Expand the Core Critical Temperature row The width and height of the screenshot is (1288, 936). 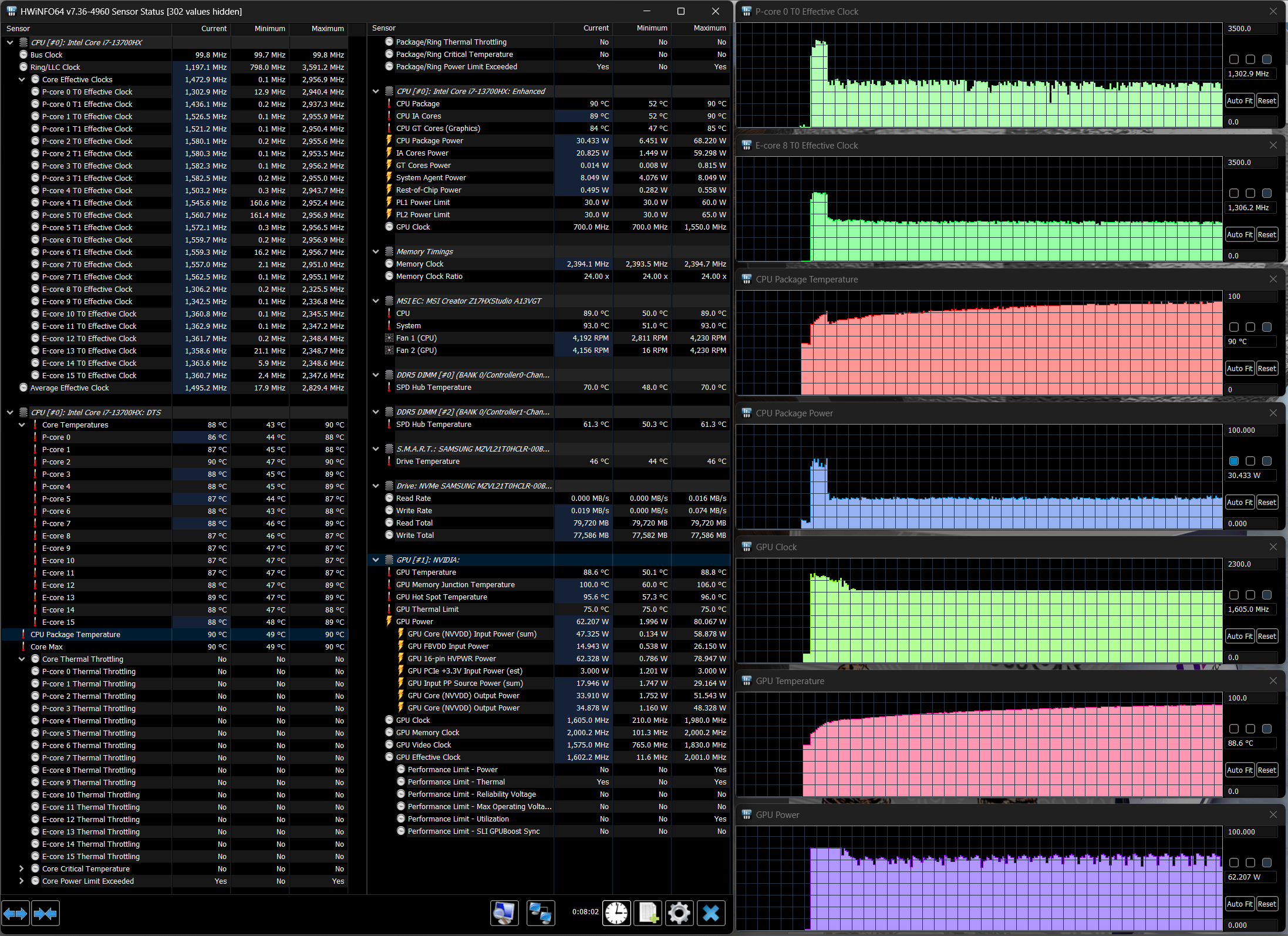click(22, 868)
